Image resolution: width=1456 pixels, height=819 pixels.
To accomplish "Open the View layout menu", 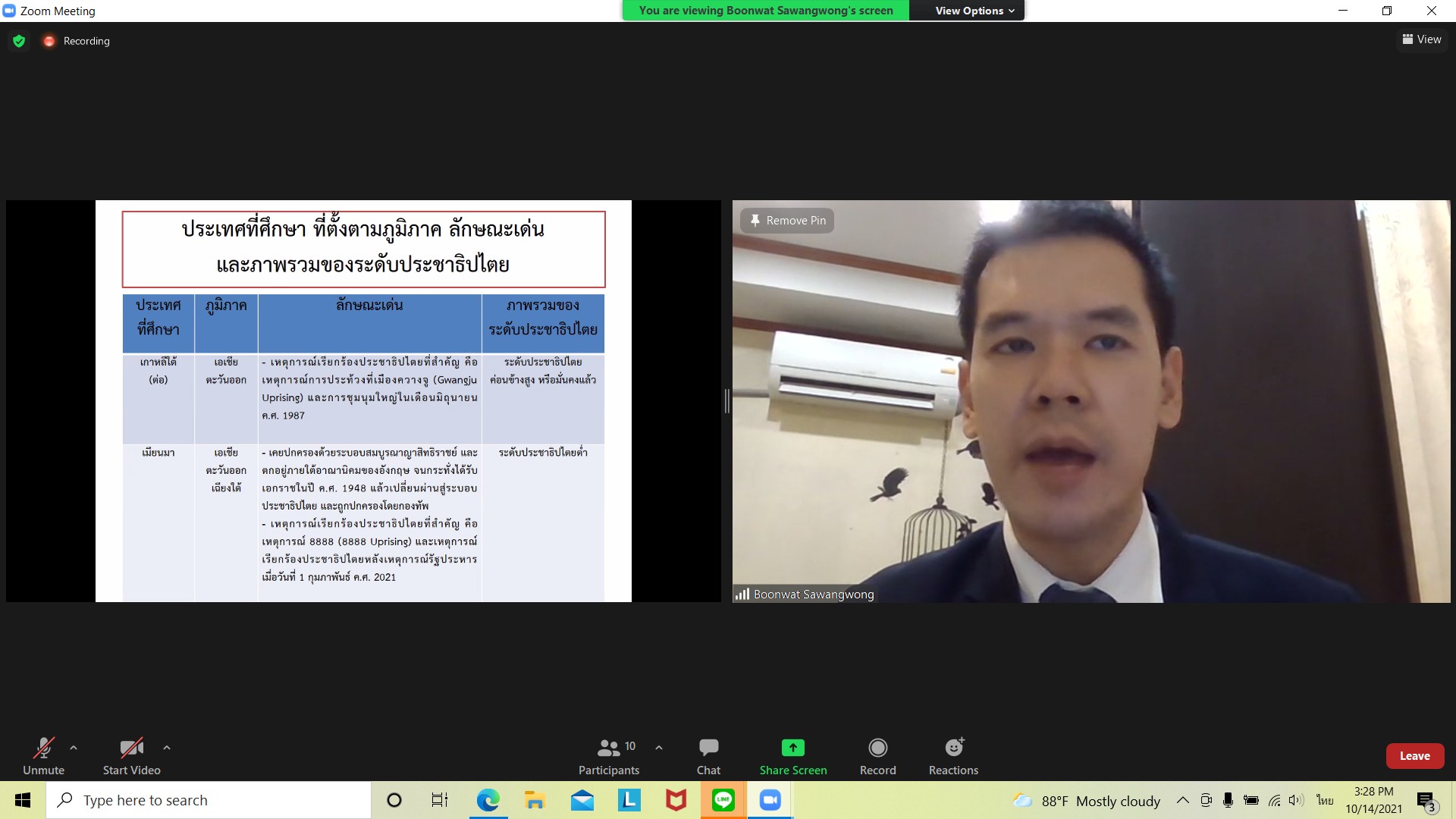I will pyautogui.click(x=1421, y=39).
